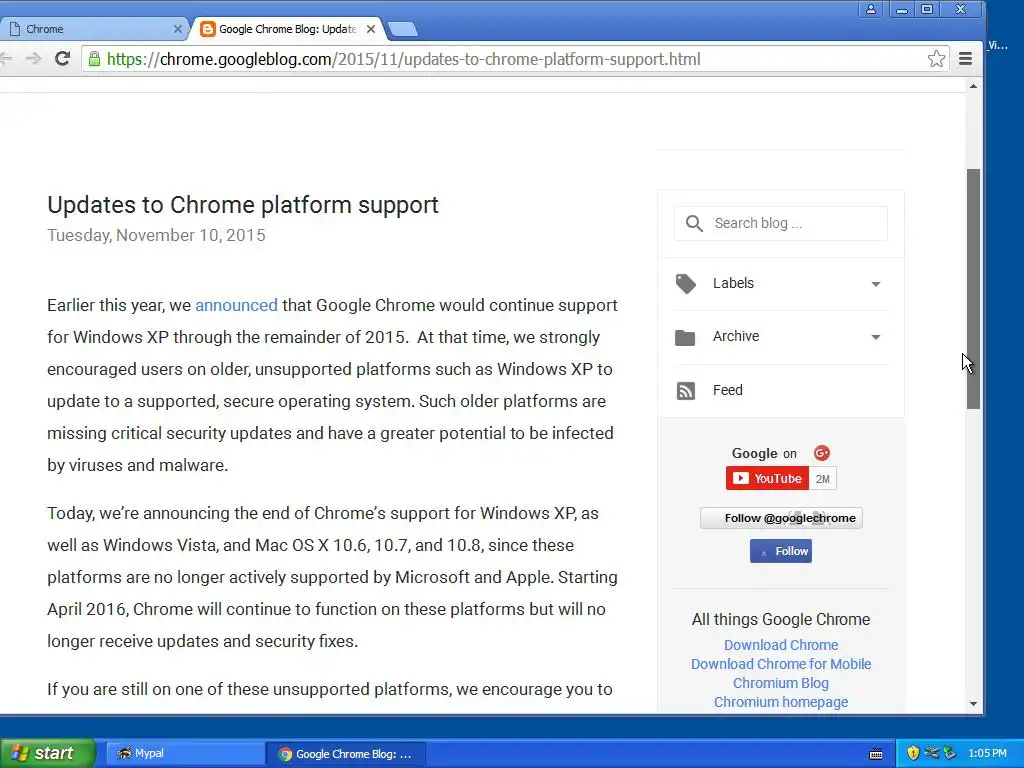Open the Windows start button
The width and height of the screenshot is (1024, 768).
click(x=48, y=753)
